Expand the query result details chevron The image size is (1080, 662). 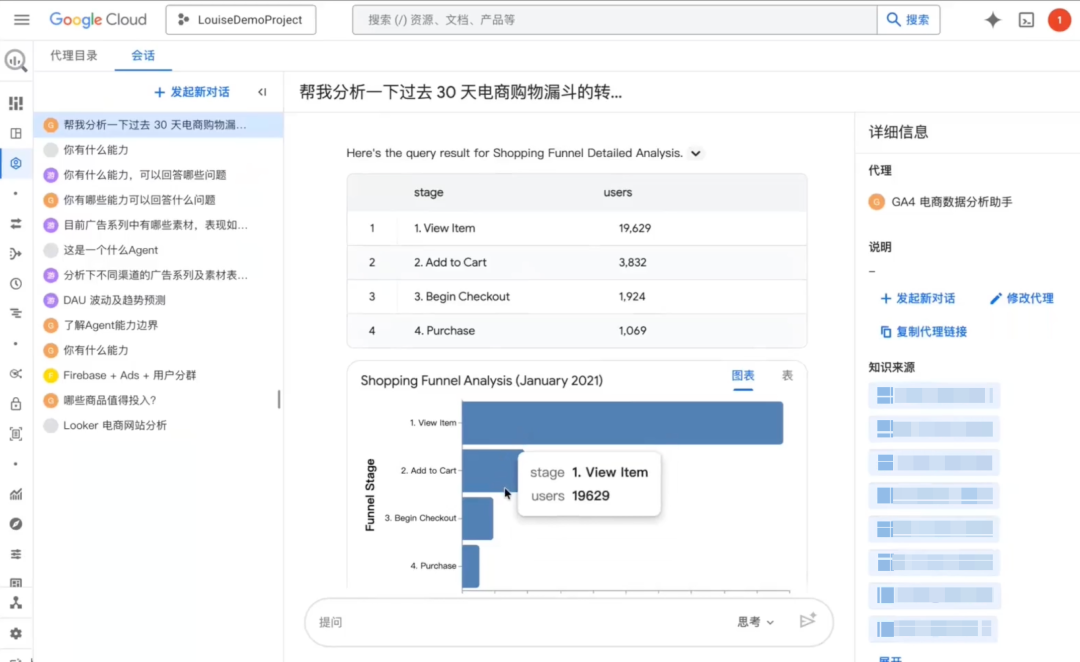tap(696, 154)
